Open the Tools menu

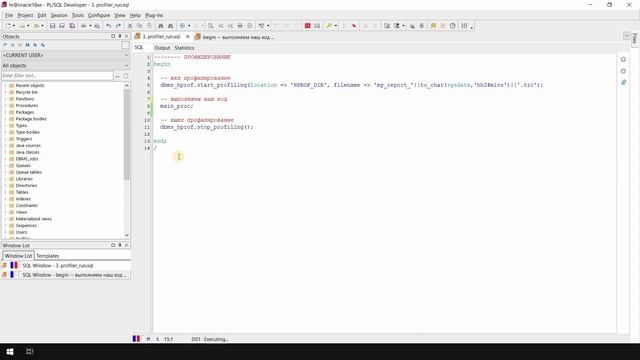78,15
